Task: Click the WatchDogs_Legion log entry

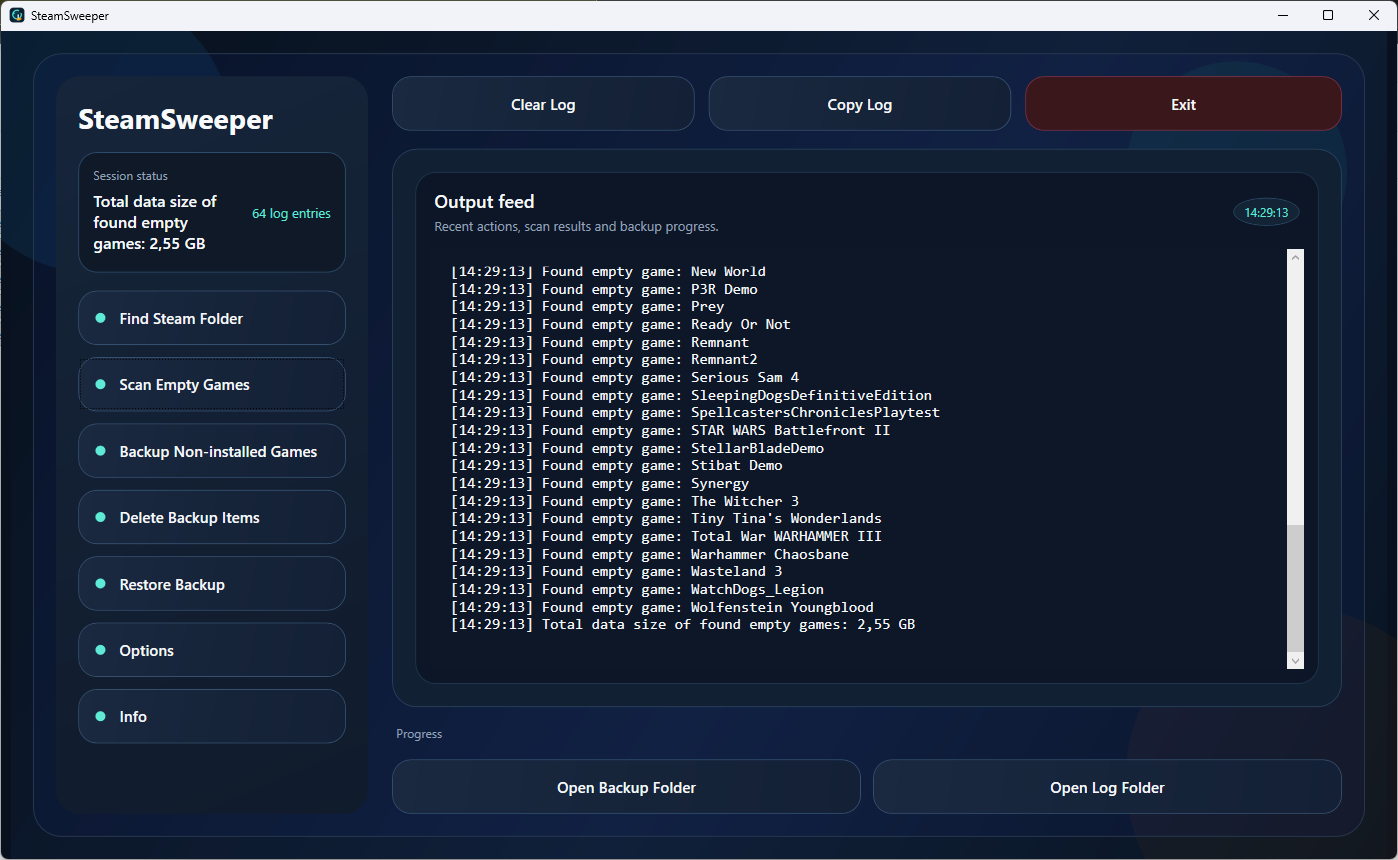Action: pos(637,589)
